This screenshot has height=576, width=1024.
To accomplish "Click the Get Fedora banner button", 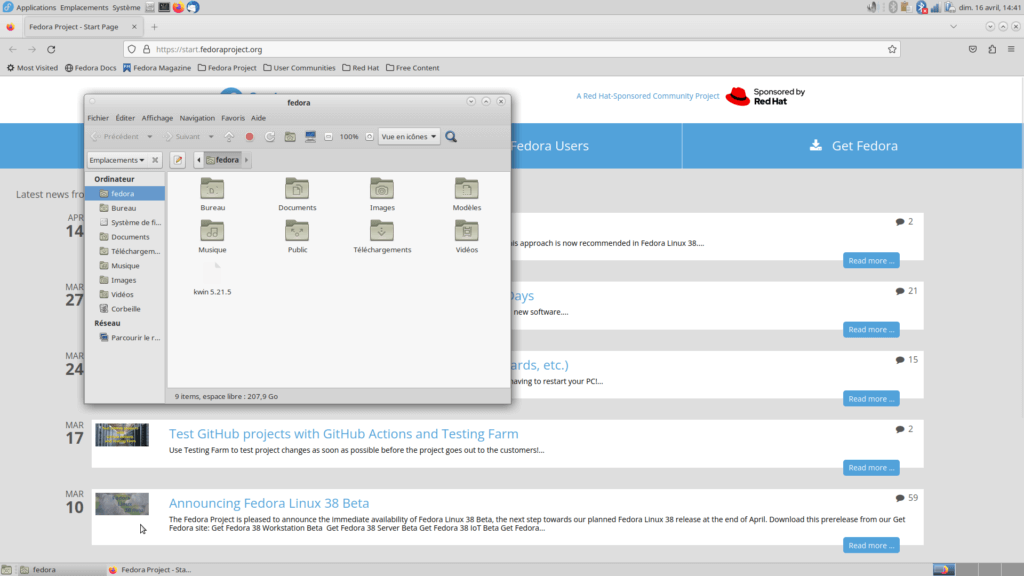I will [853, 146].
